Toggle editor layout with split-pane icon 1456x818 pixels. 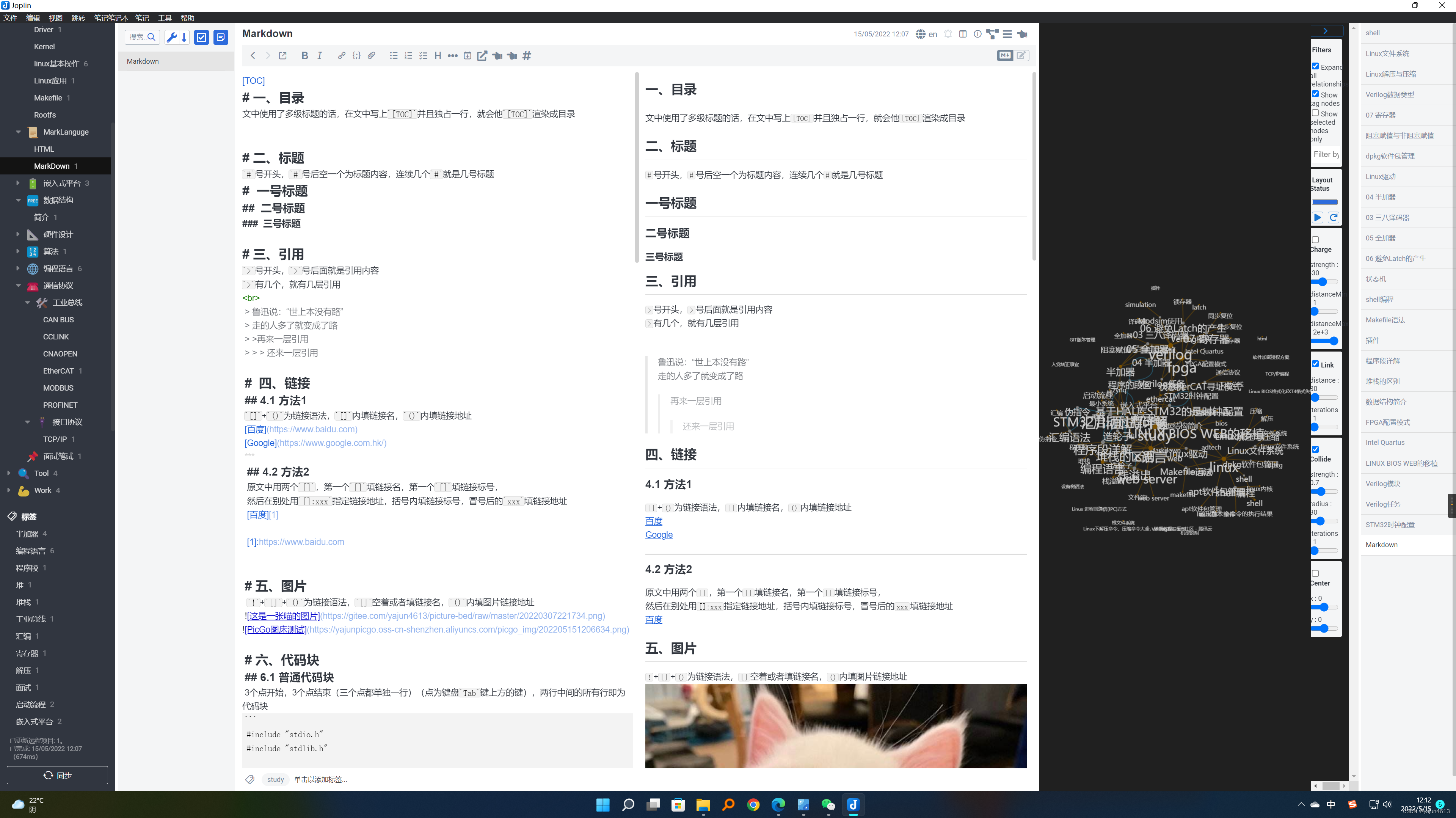(963, 34)
